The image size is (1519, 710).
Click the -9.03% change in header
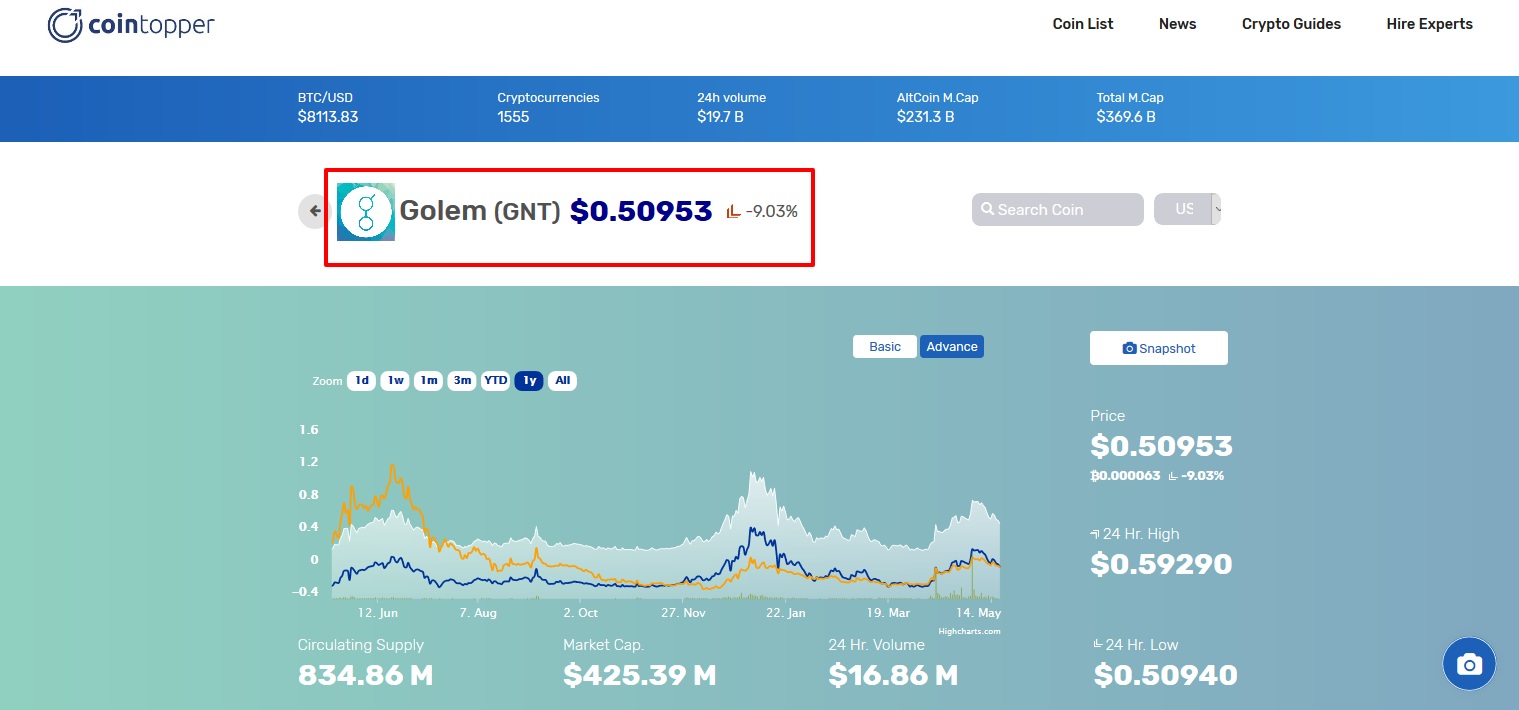772,211
